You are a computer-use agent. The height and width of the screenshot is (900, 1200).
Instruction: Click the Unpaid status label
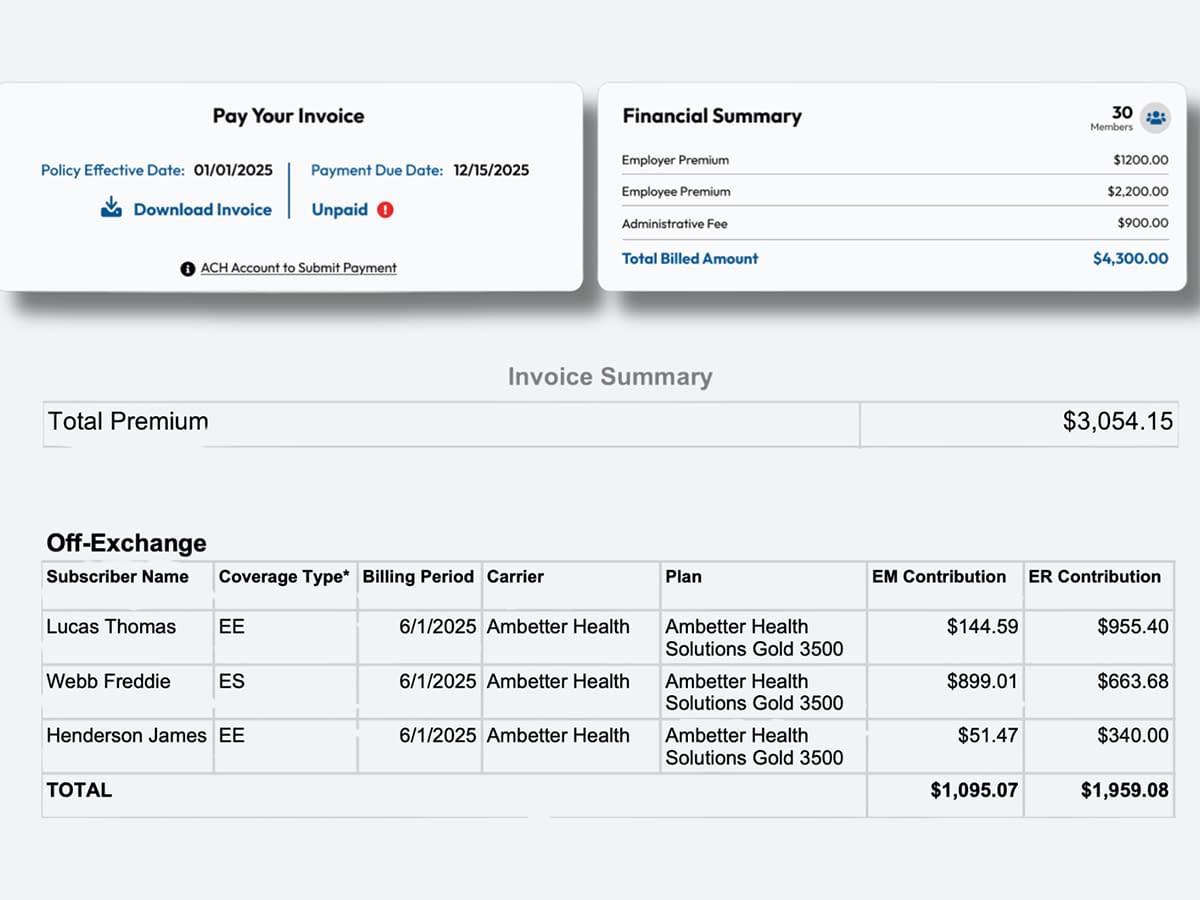[340, 210]
